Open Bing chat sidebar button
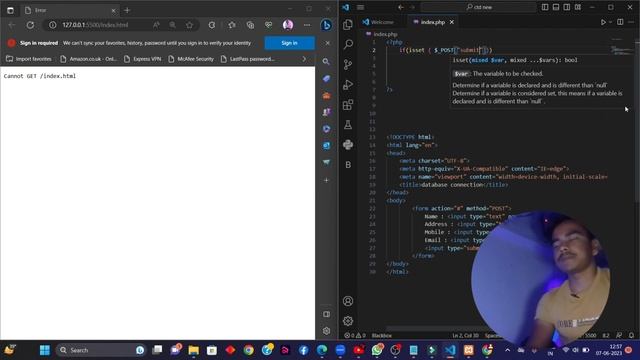The image size is (640, 360). [x=326, y=25]
